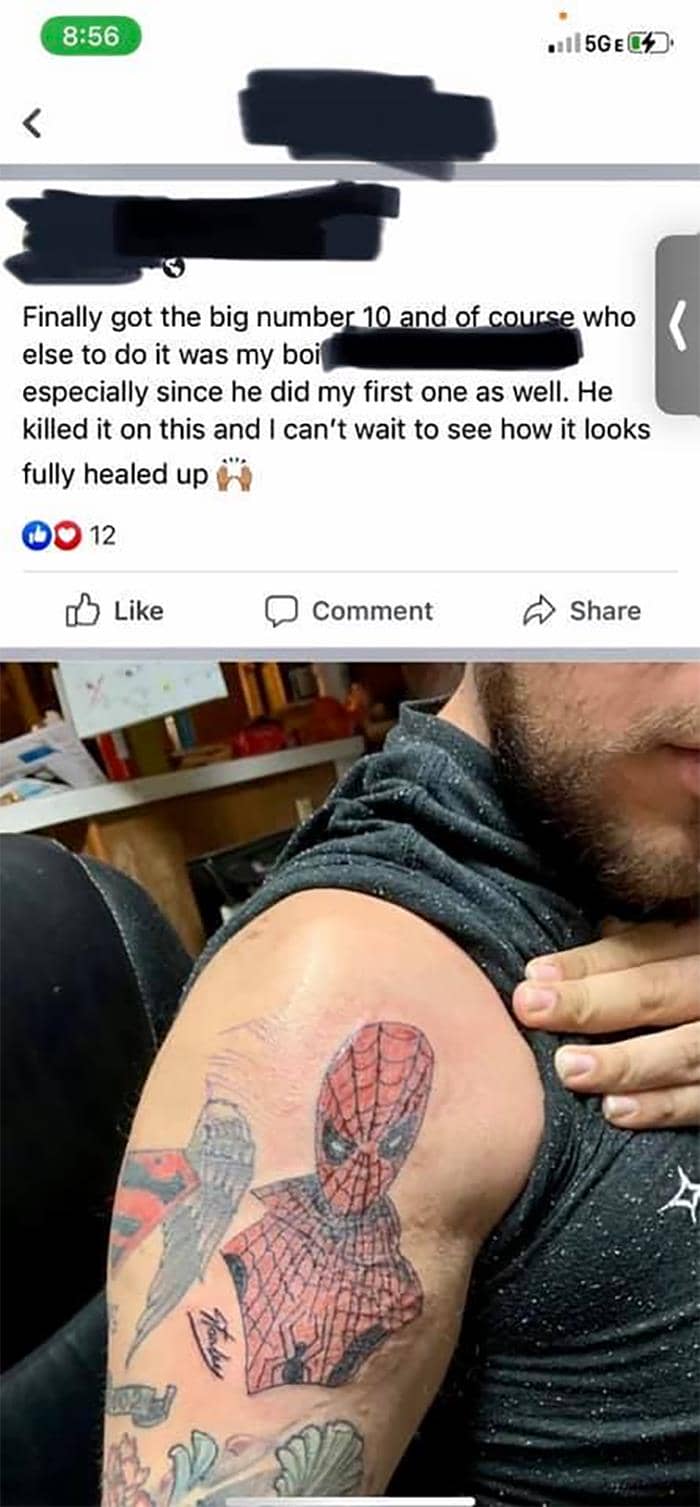The width and height of the screenshot is (700, 1507).
Task: Tap the green 8:56 time pill
Action: pos(90,36)
